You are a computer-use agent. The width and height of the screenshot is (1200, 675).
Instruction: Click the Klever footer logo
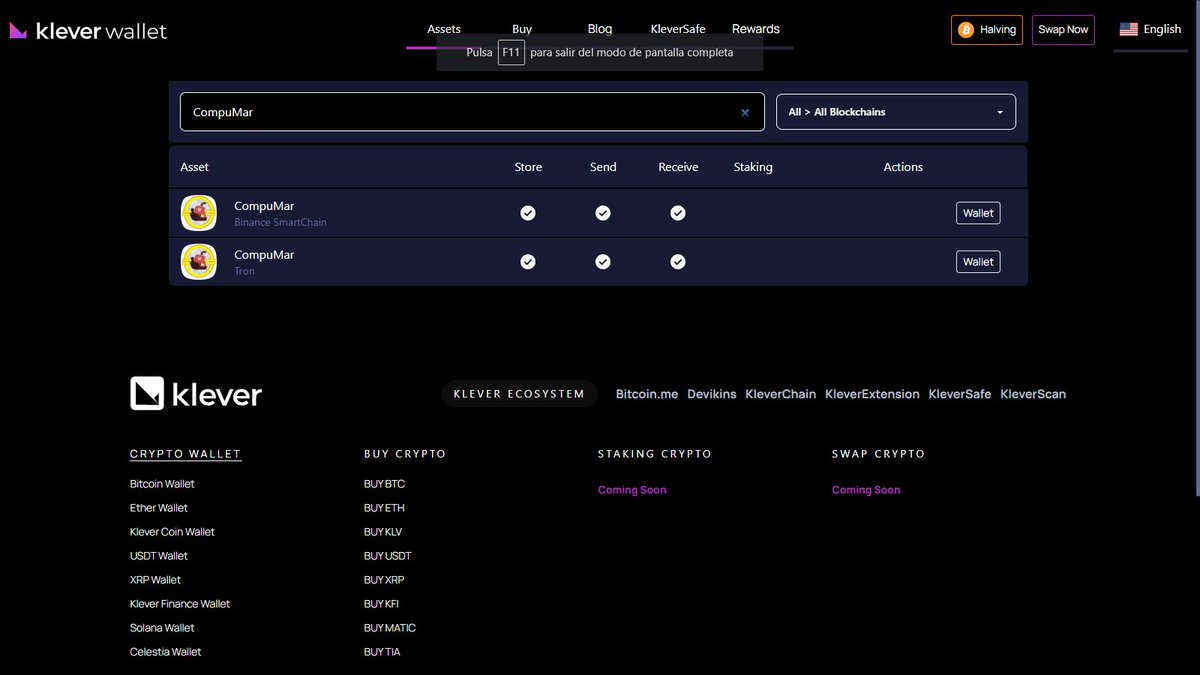(196, 394)
